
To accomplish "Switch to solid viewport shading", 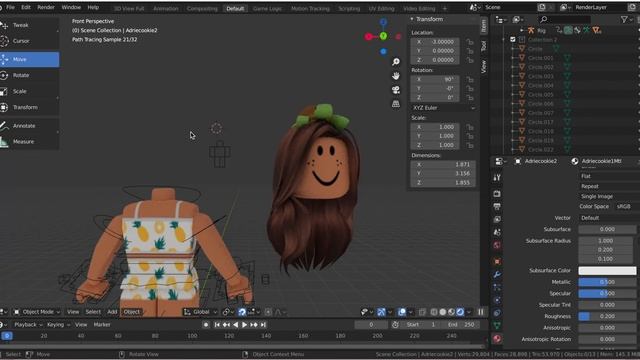I will 442,312.
